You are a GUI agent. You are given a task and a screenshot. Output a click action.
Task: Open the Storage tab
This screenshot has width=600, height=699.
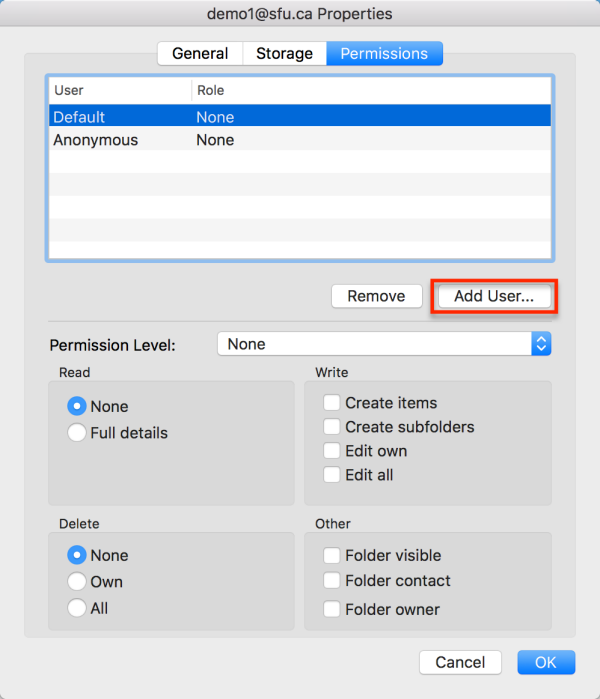click(x=284, y=54)
